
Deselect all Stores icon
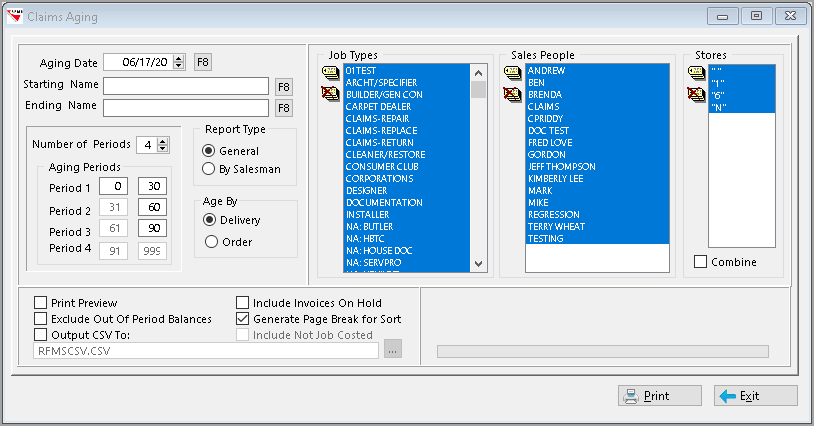(x=696, y=94)
